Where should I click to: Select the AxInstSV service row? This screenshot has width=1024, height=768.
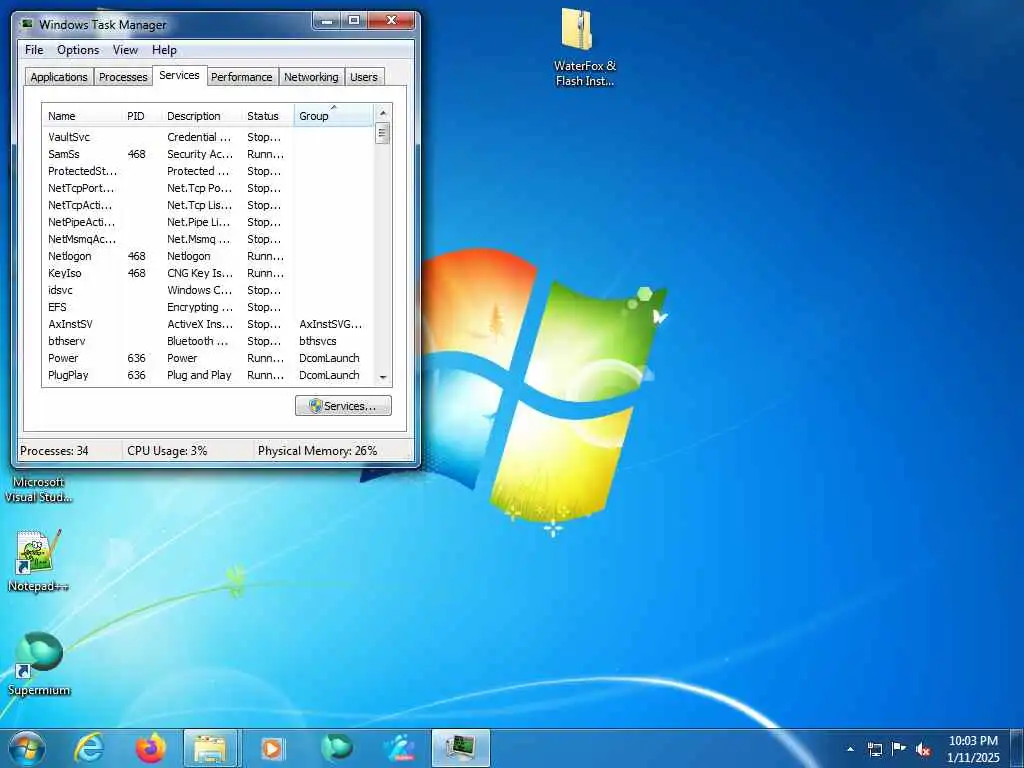click(x=208, y=324)
